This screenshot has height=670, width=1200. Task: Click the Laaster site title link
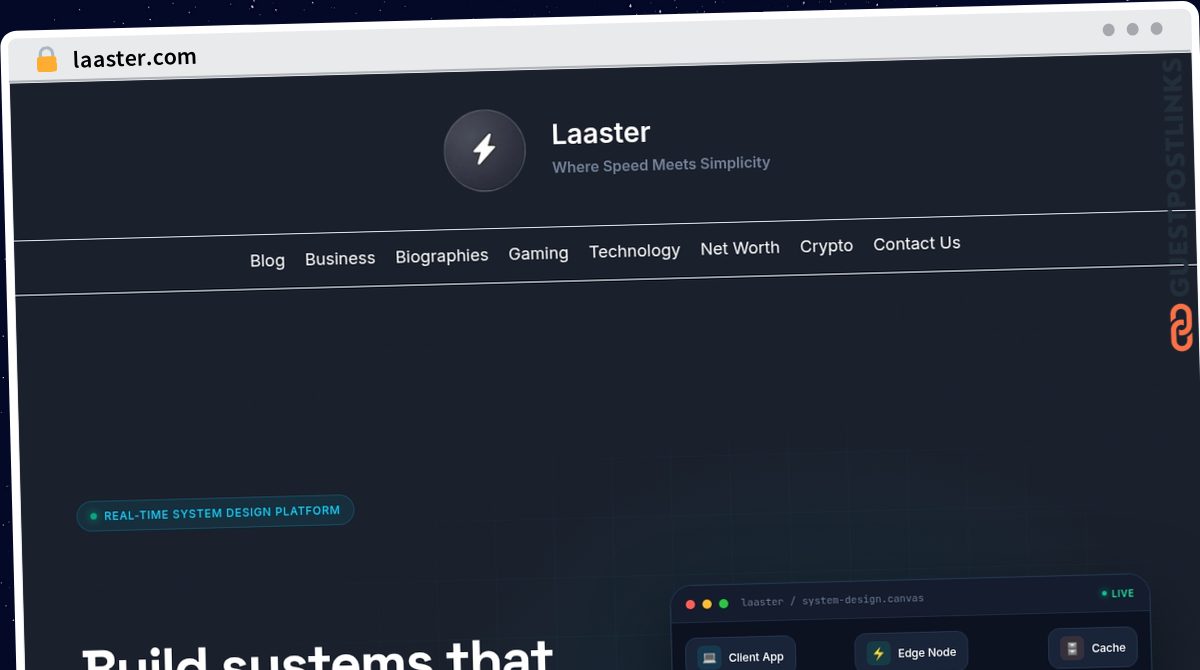tap(601, 133)
